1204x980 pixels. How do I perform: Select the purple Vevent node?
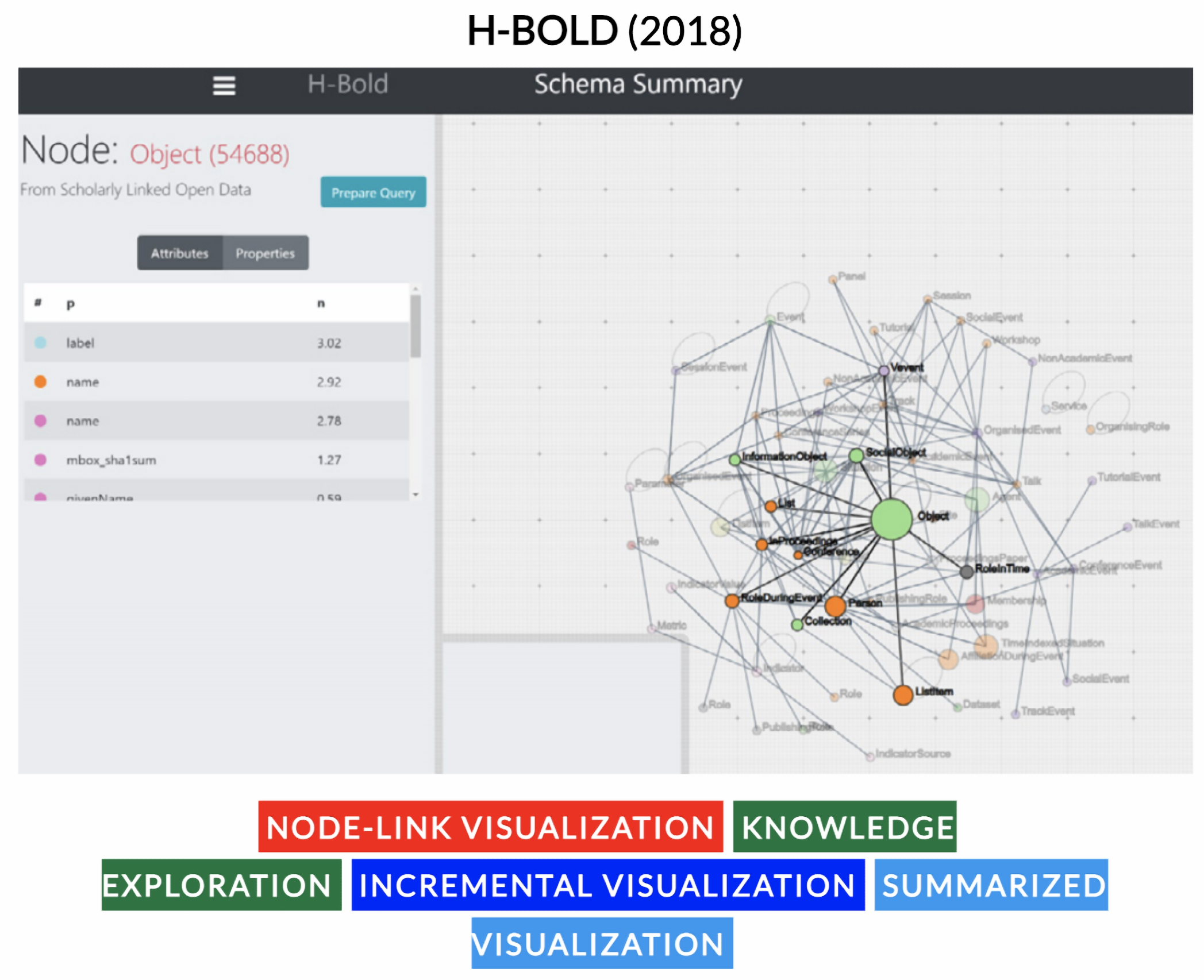click(884, 371)
